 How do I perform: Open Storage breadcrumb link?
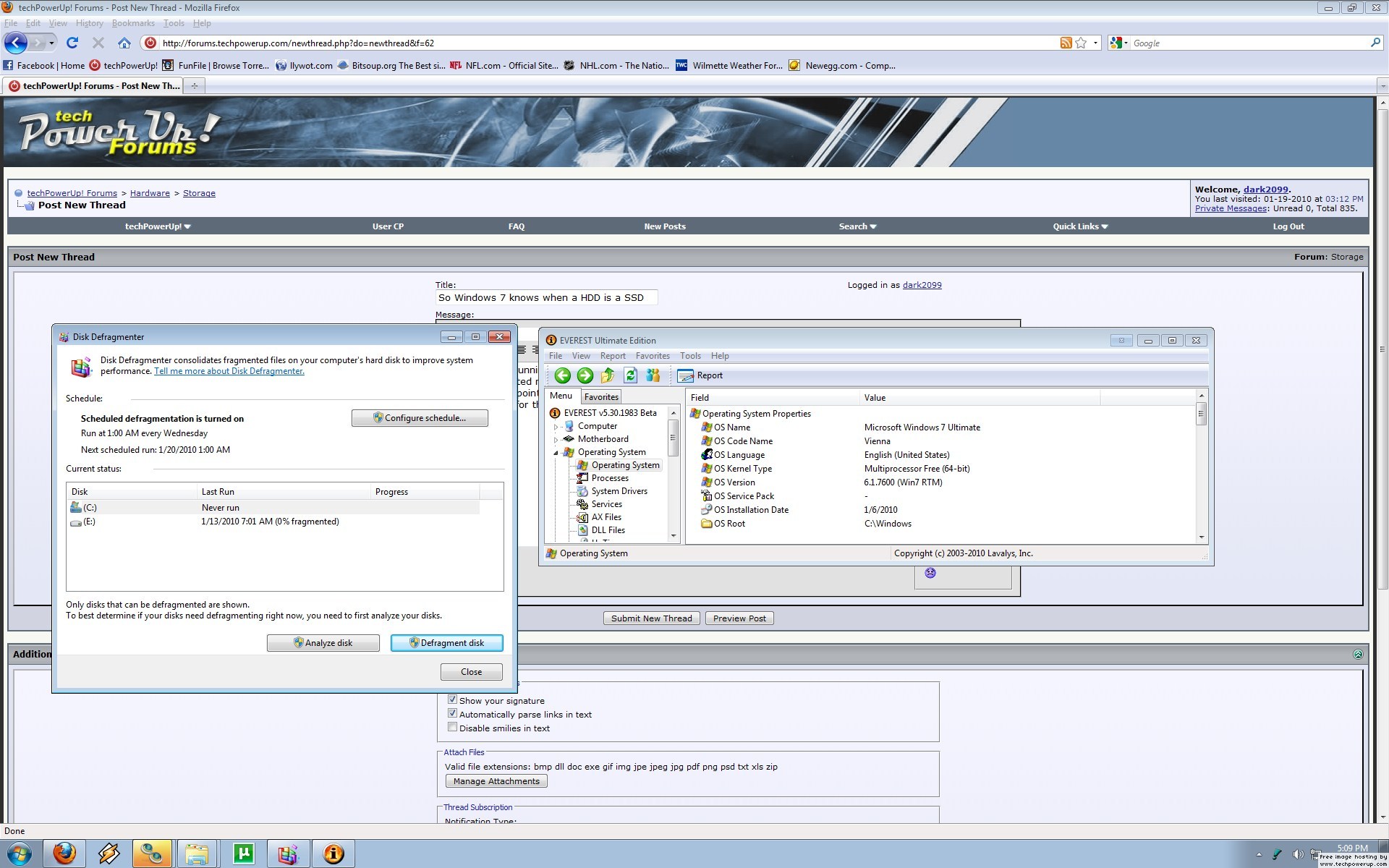[199, 193]
